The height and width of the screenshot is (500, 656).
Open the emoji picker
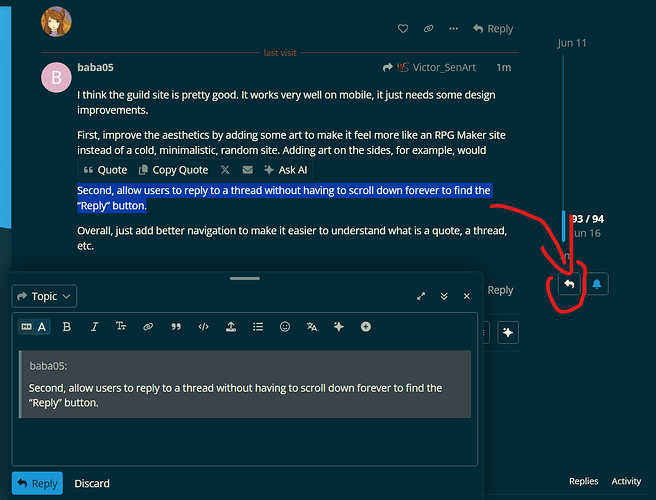[x=285, y=327]
